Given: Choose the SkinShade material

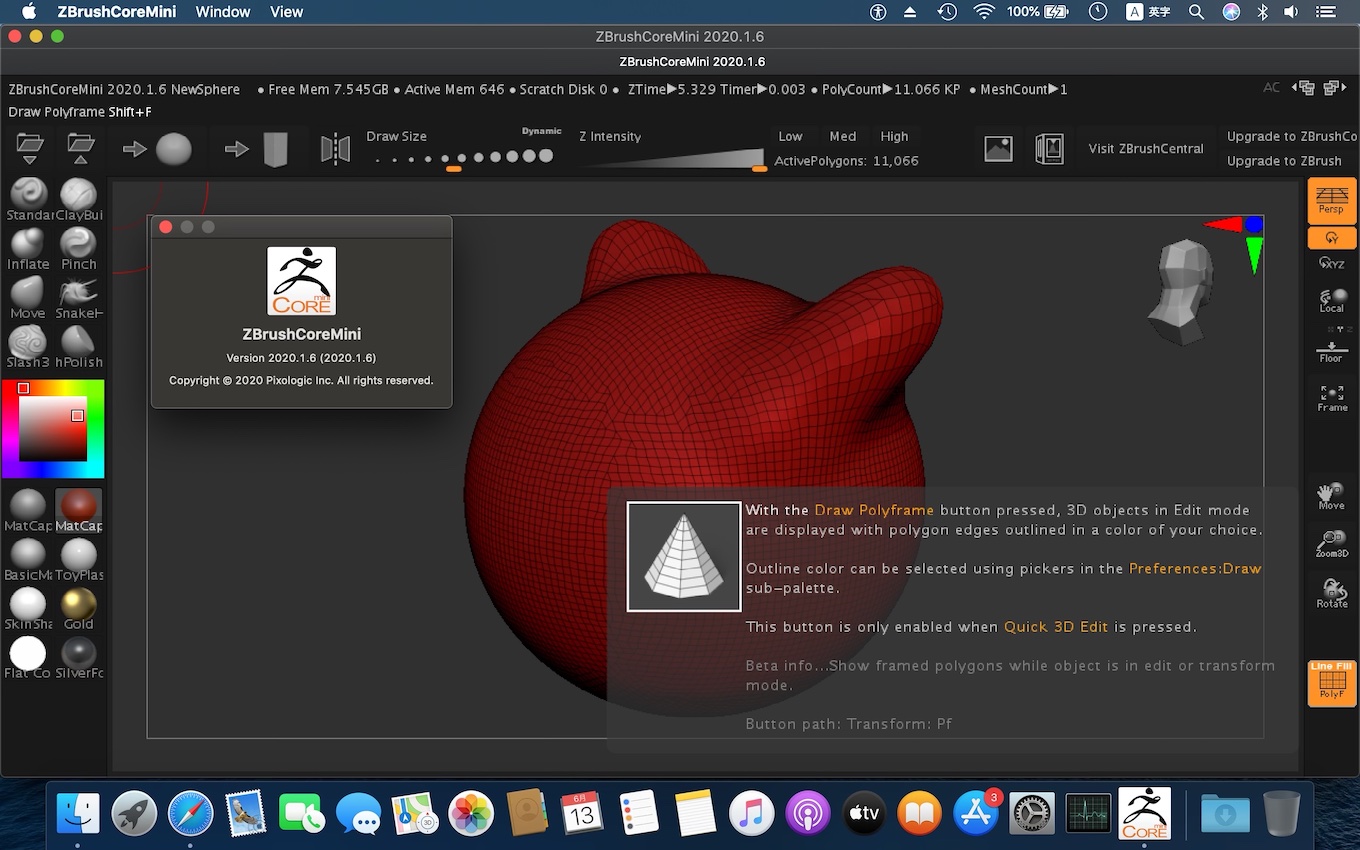Looking at the screenshot, I should click(x=28, y=609).
